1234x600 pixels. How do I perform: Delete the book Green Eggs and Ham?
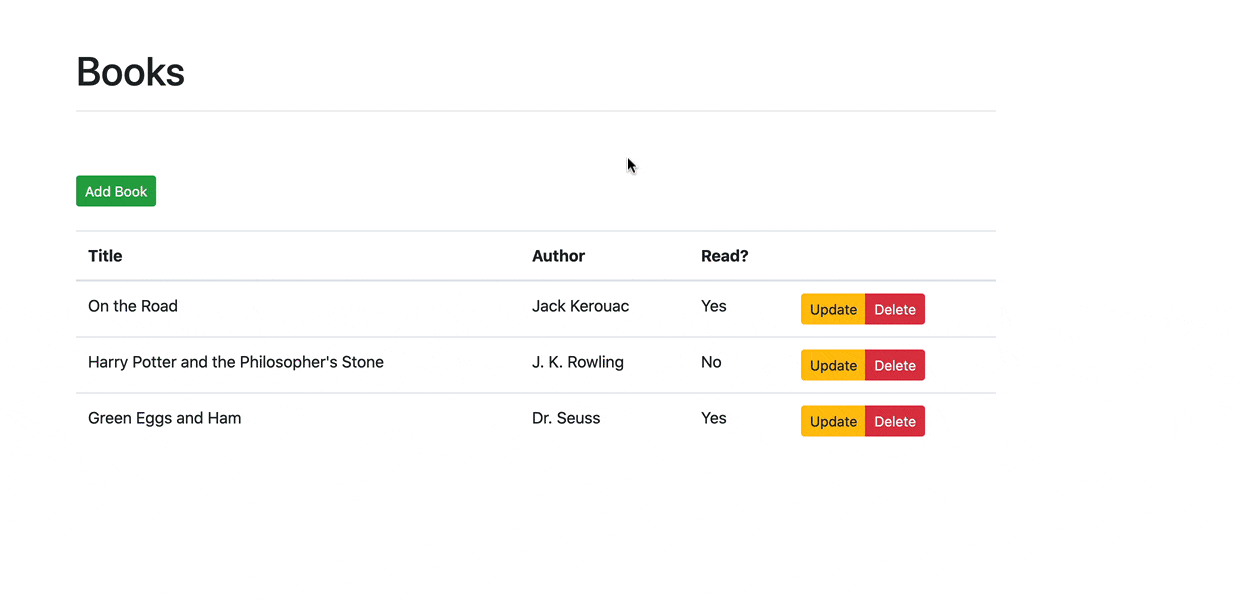[x=894, y=421]
